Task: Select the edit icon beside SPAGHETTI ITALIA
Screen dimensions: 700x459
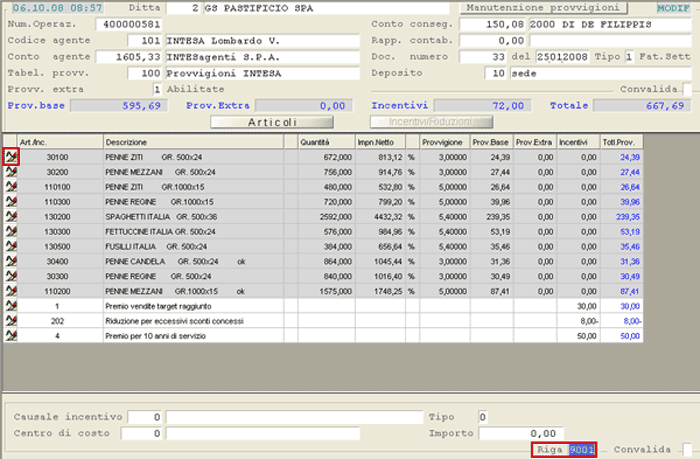Action: (11, 217)
